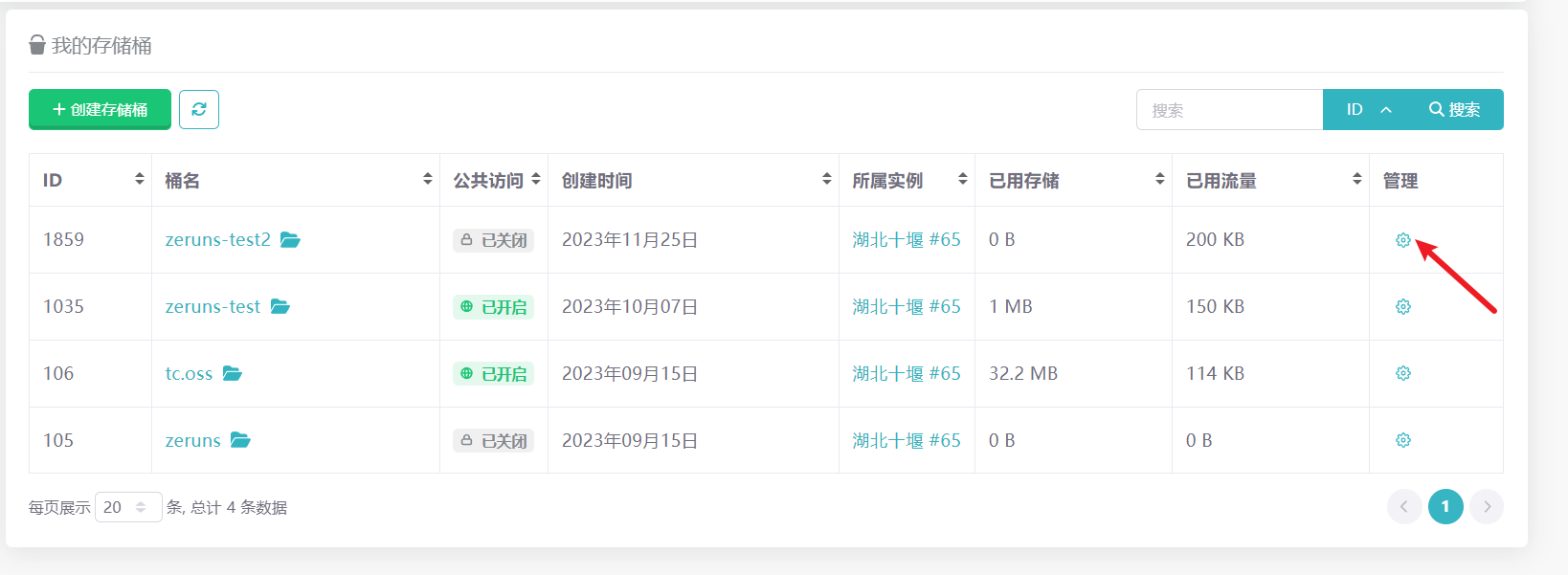Open 湖北十堰 #65 instance link for bucket 1035
This screenshot has width=1568, height=575.
pos(907,306)
